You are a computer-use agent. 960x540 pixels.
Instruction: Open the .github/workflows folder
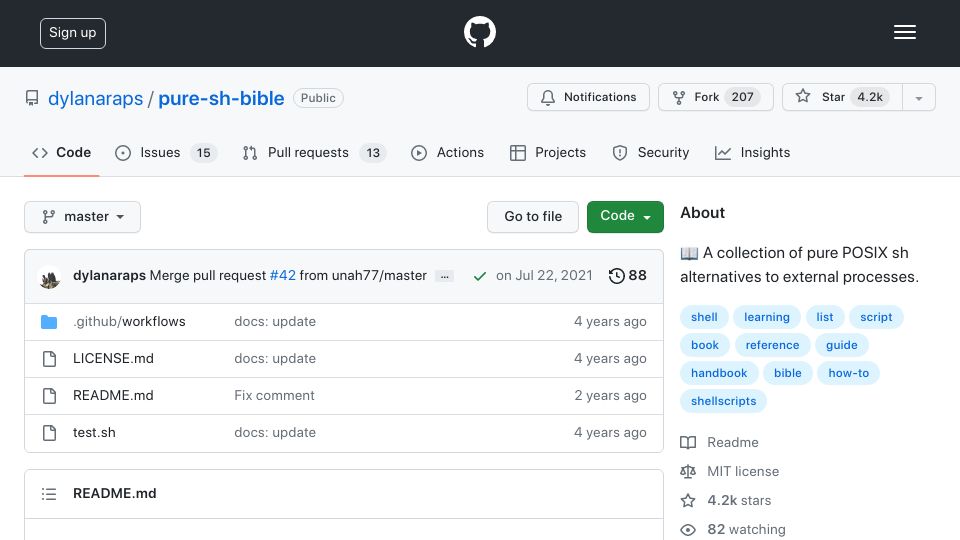[129, 321]
